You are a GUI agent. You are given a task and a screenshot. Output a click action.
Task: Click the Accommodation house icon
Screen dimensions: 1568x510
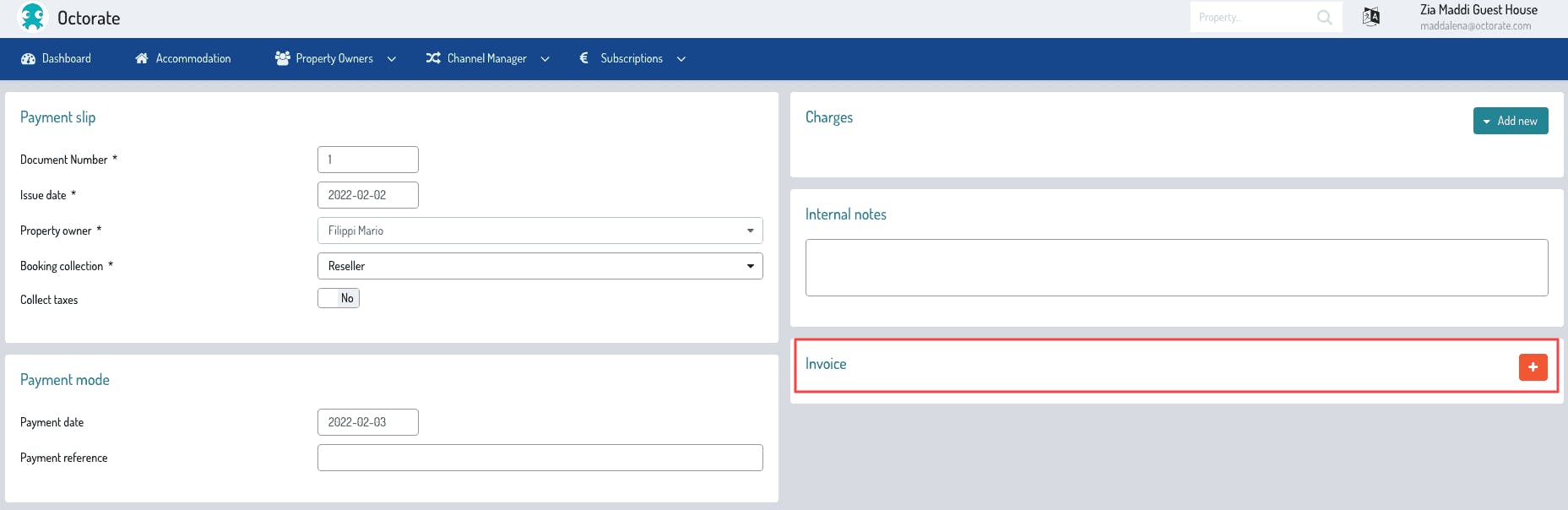click(x=142, y=58)
